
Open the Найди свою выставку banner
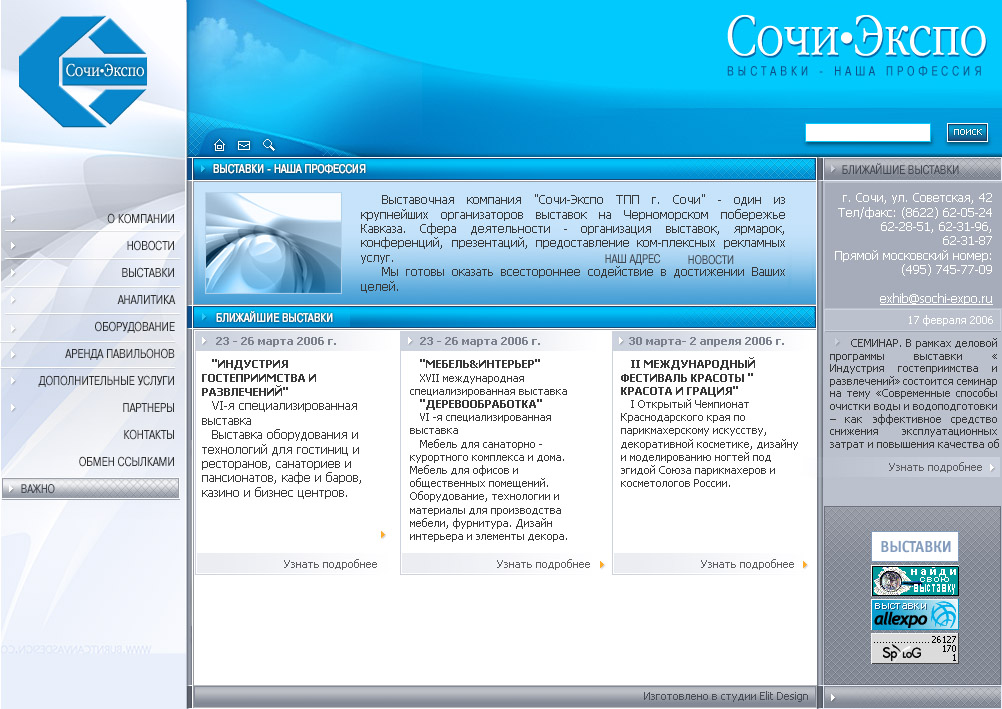click(915, 580)
